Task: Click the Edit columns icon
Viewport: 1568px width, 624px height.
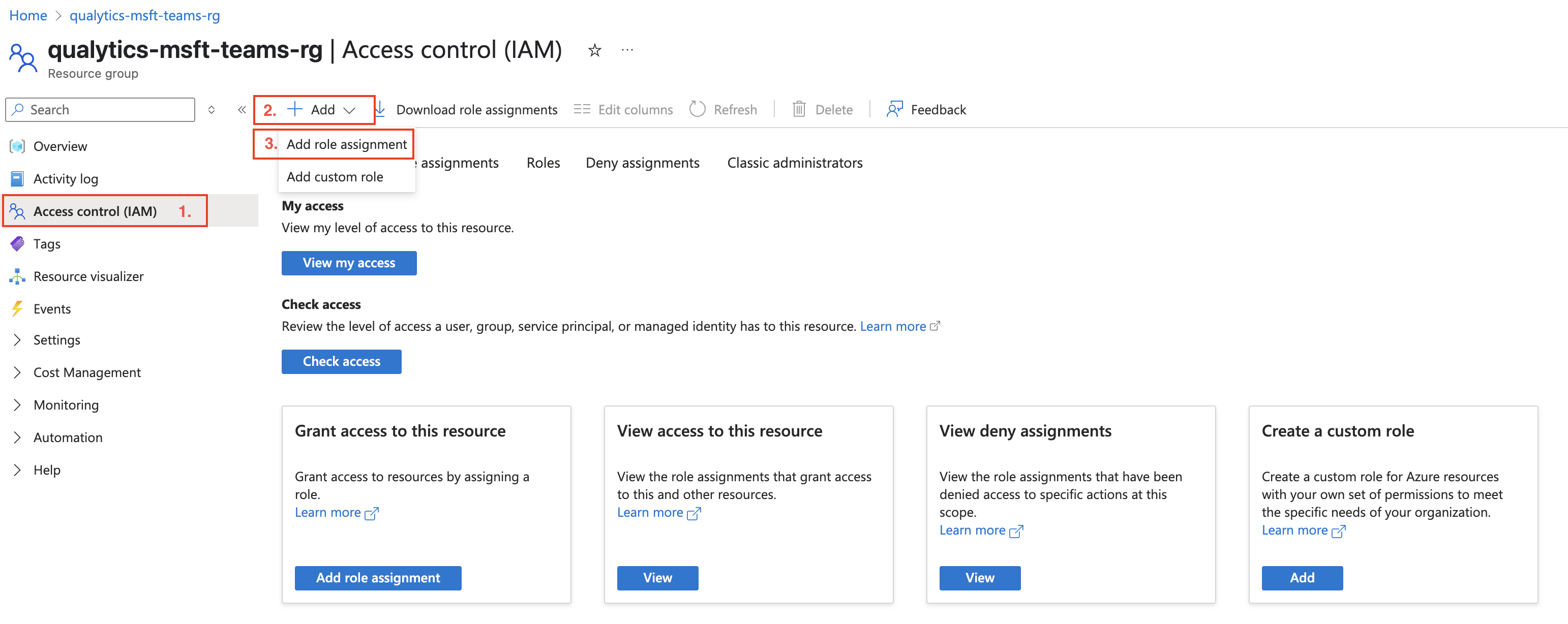Action: pos(582,109)
